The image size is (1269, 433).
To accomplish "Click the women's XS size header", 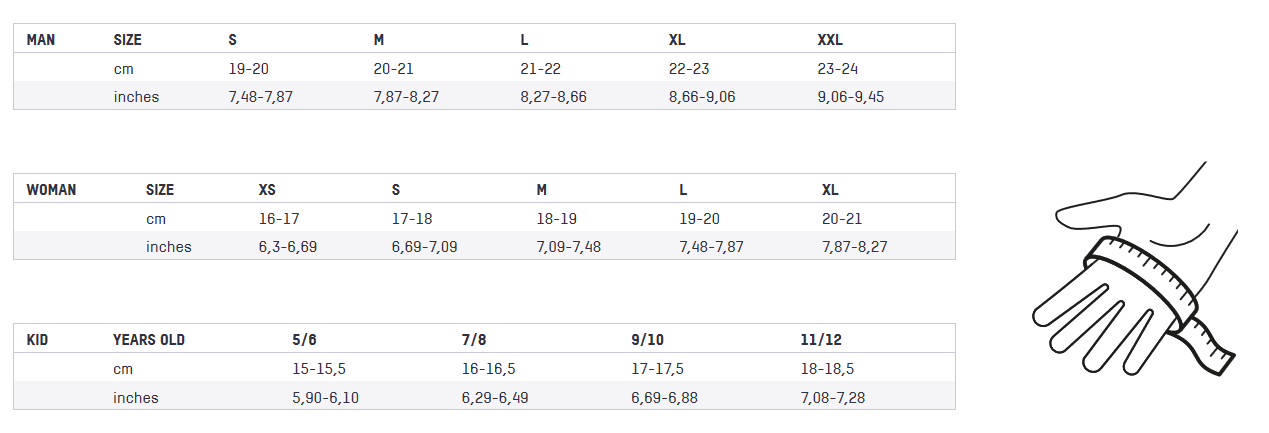I will click(x=267, y=190).
